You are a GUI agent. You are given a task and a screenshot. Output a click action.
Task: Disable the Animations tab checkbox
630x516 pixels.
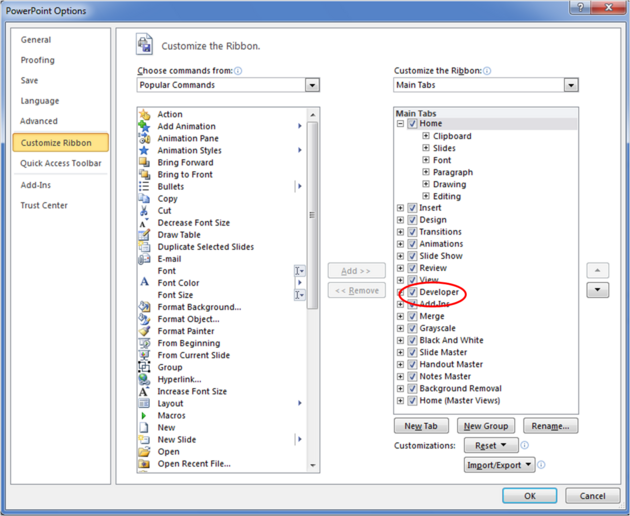click(412, 244)
